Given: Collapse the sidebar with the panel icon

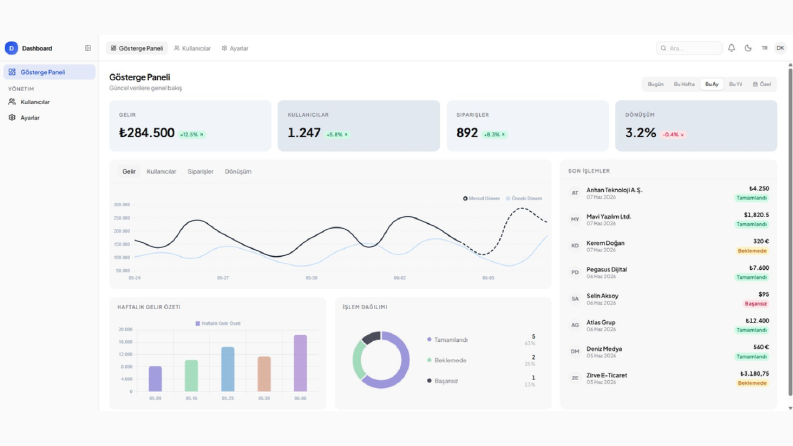Looking at the screenshot, I should 87,48.
